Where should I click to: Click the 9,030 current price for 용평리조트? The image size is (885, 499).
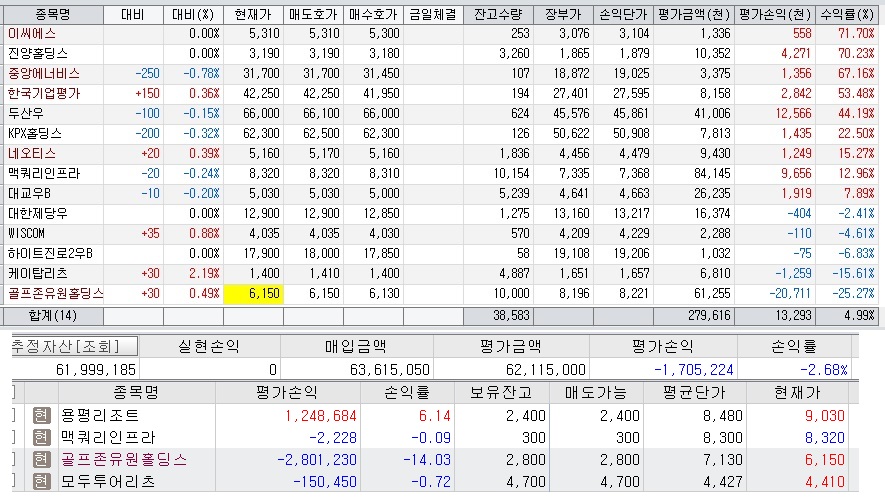[x=825, y=416]
